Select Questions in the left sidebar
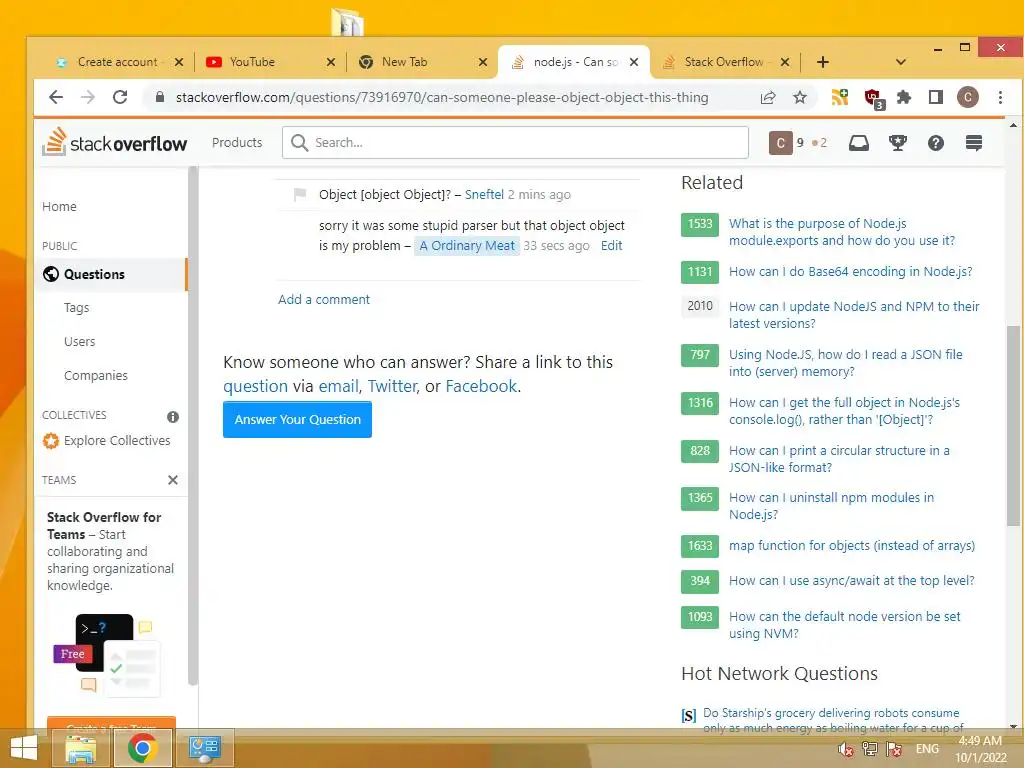Image resolution: width=1024 pixels, height=768 pixels. point(111,274)
